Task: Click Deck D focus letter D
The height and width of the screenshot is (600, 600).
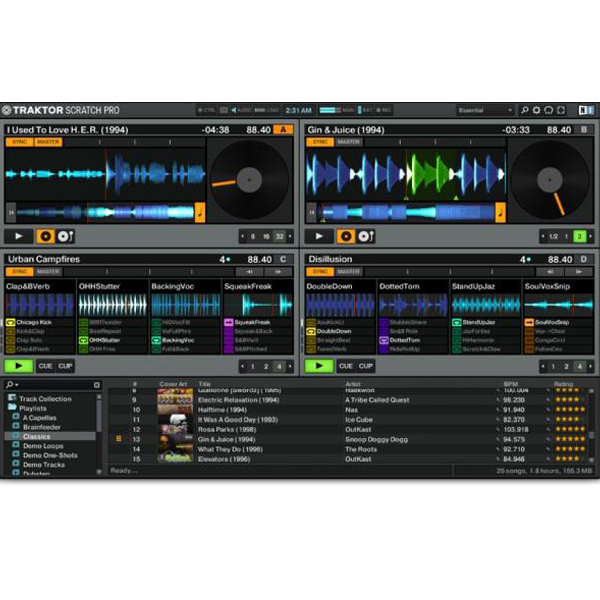Action: point(584,259)
